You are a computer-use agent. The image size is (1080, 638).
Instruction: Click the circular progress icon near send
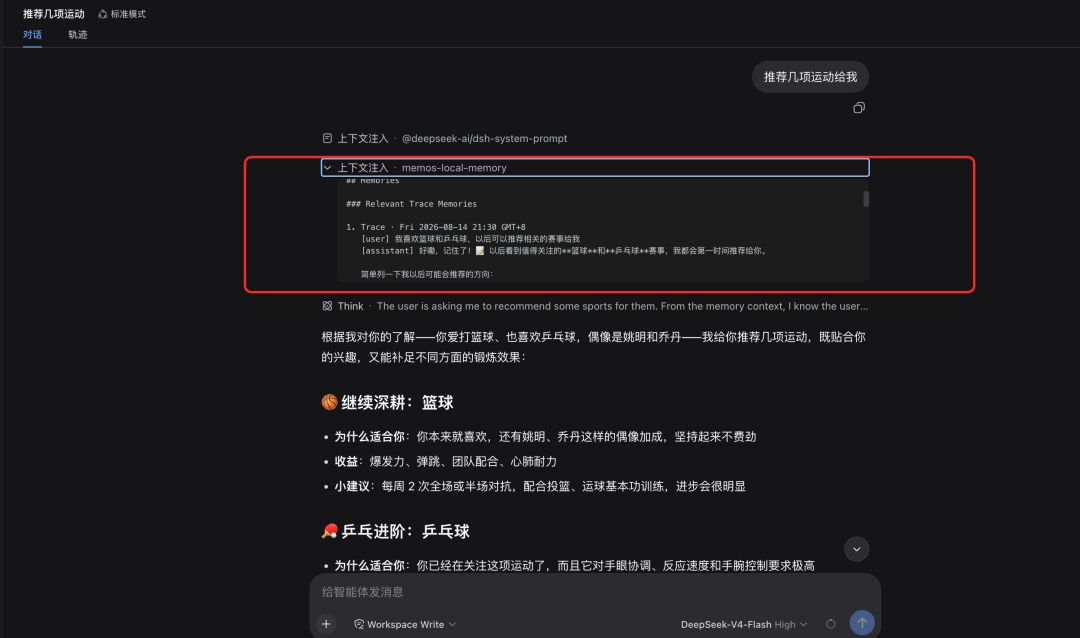coord(831,624)
